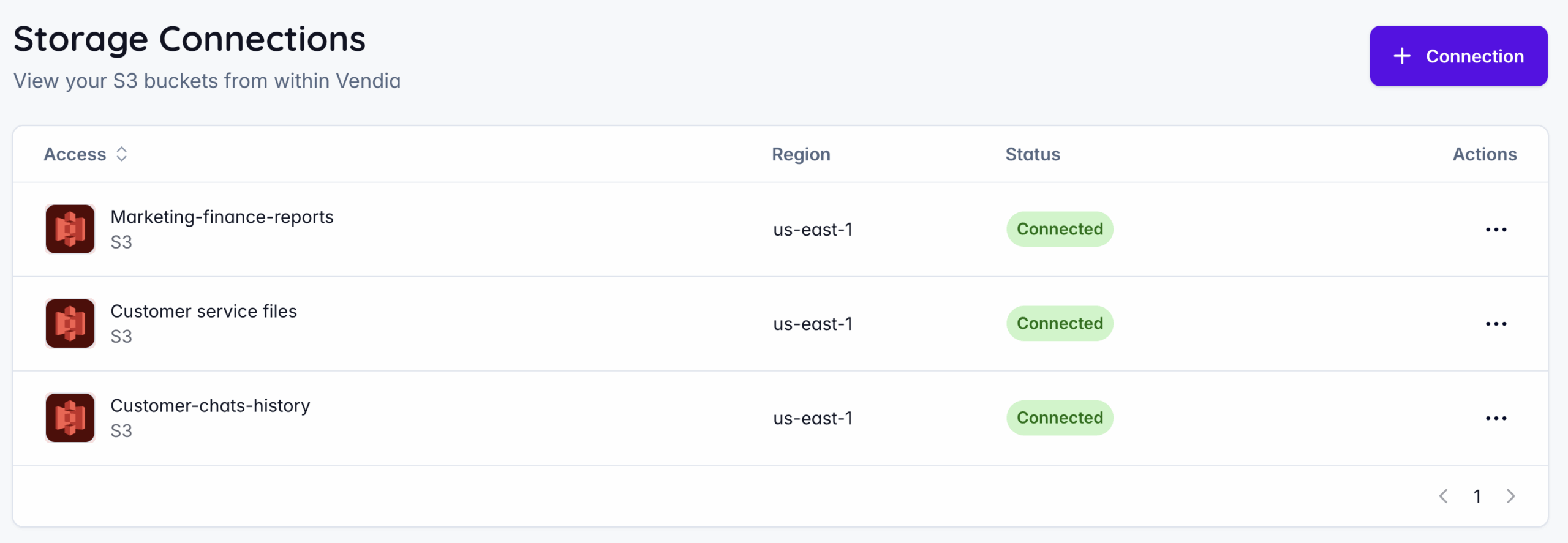The height and width of the screenshot is (543, 1568).
Task: Select page number 1 in pagination
Action: click(x=1477, y=496)
